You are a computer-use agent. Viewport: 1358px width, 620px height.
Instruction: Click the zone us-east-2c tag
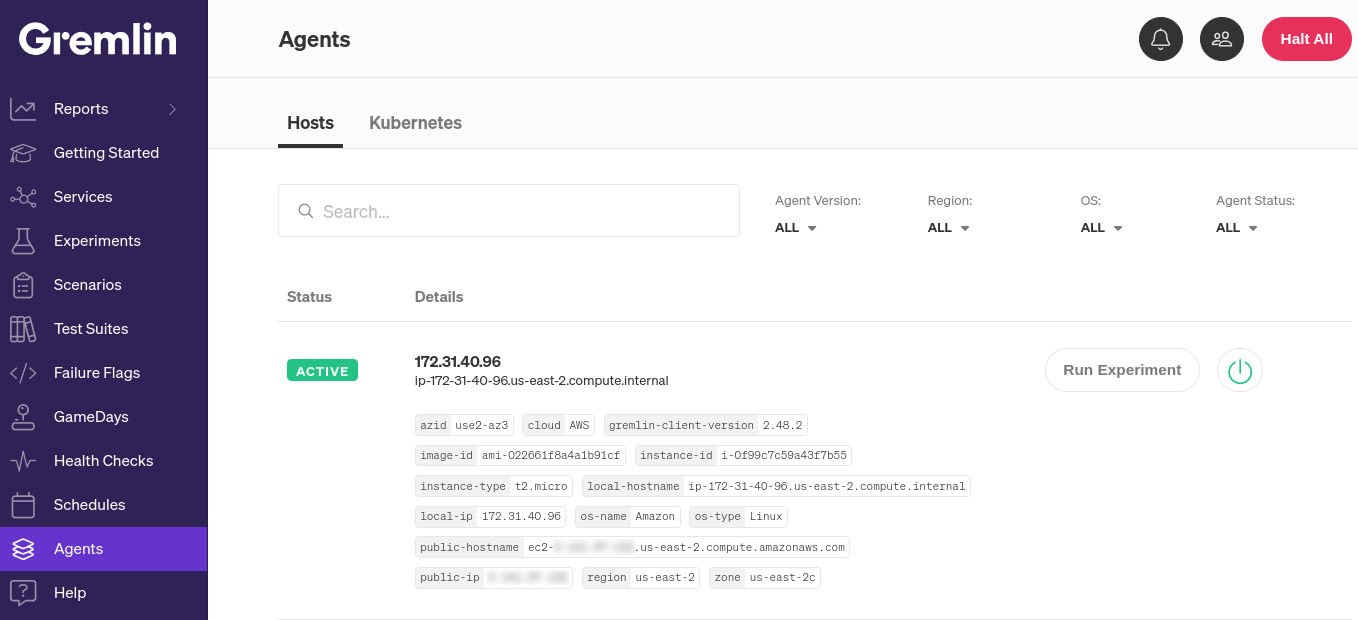[x=765, y=578]
